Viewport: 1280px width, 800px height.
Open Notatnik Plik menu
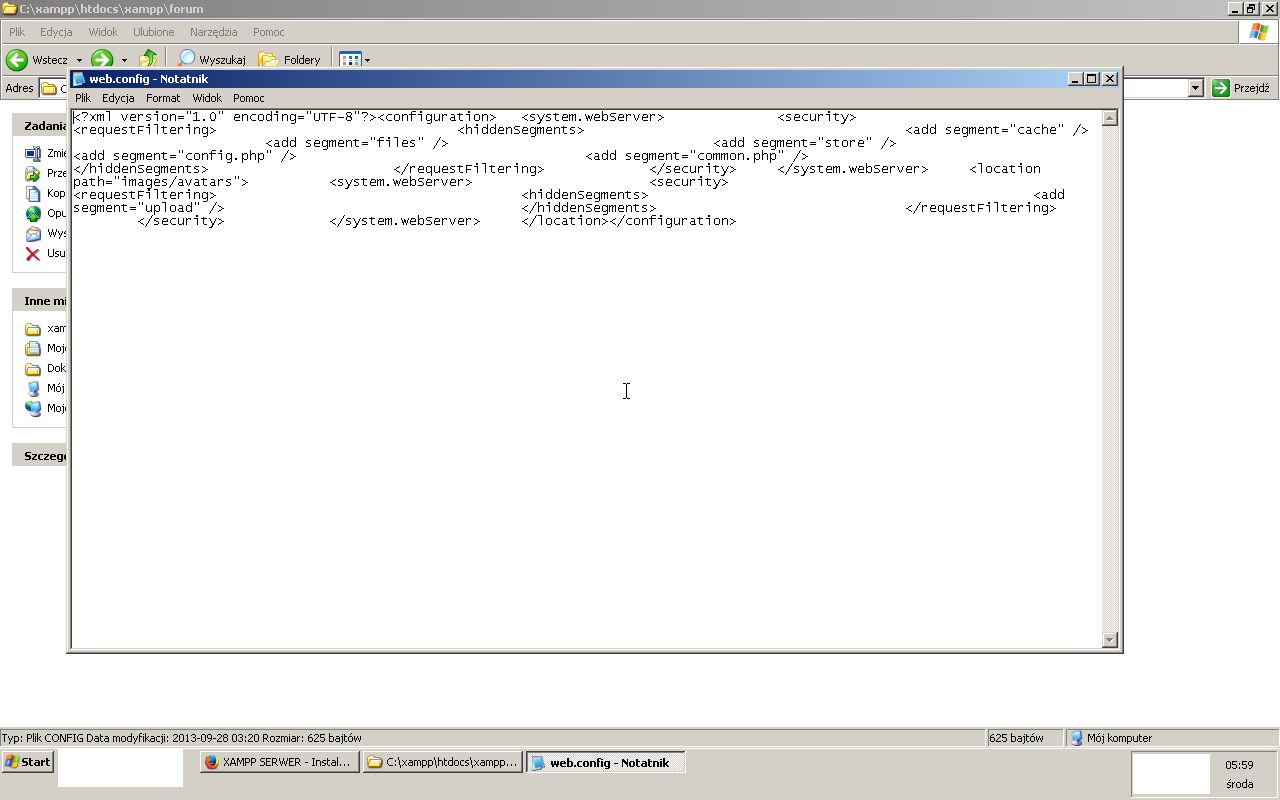tap(83, 98)
